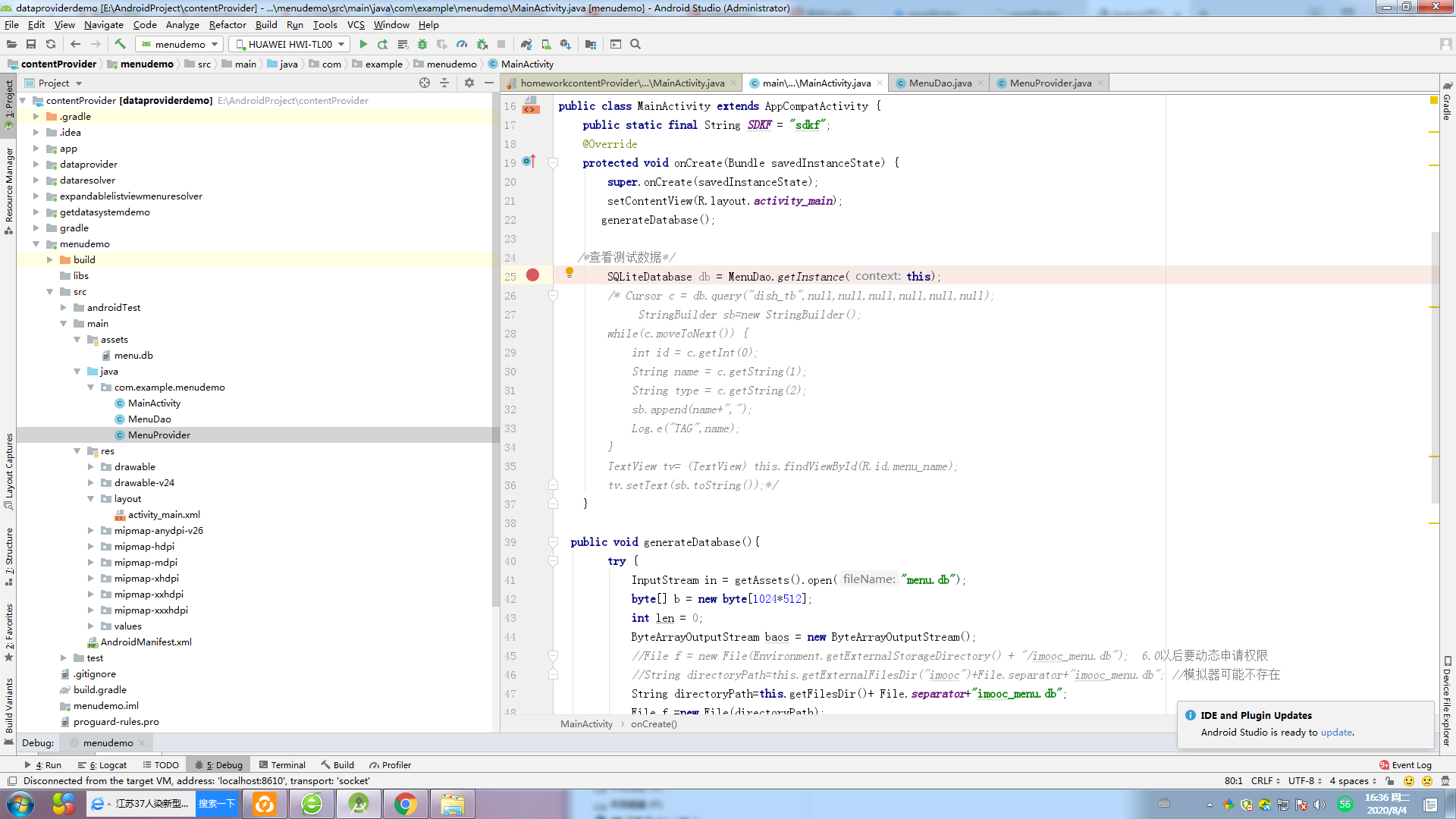Click the green Run app button
Screen dimensions: 1456x819
point(363,44)
